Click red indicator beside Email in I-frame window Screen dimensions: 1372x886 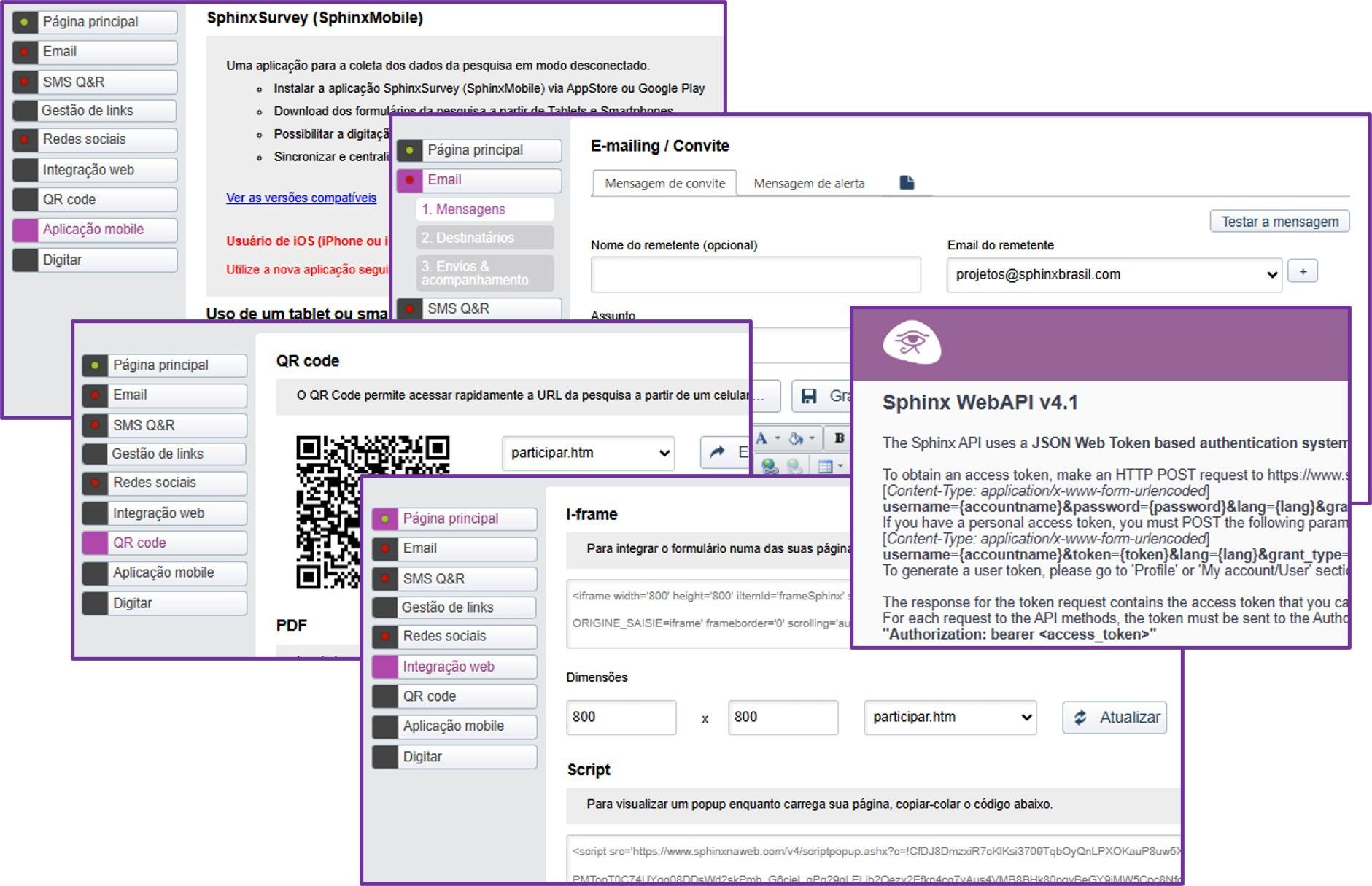[x=385, y=548]
